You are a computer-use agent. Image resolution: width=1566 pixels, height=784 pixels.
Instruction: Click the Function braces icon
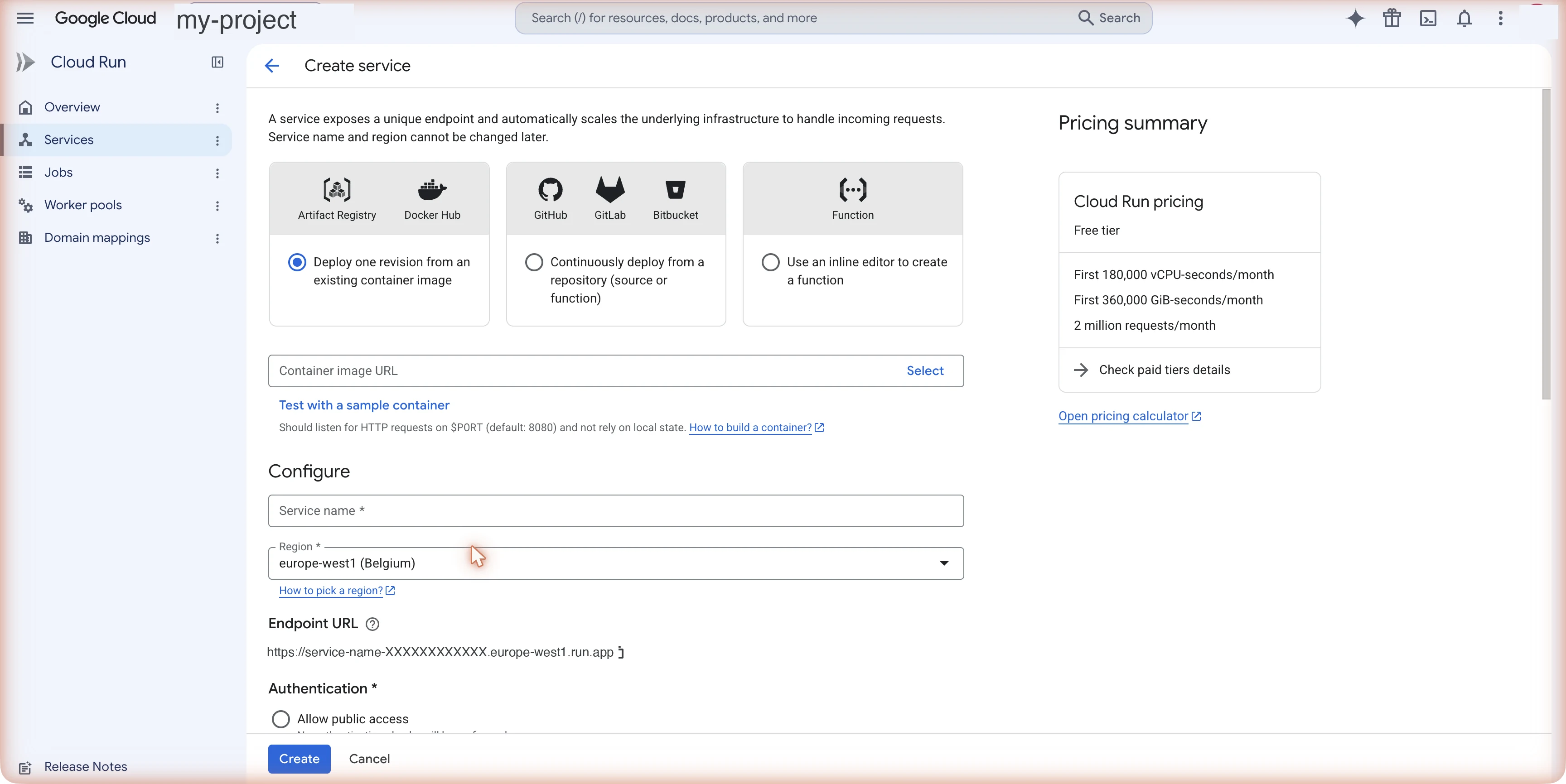[x=852, y=190]
